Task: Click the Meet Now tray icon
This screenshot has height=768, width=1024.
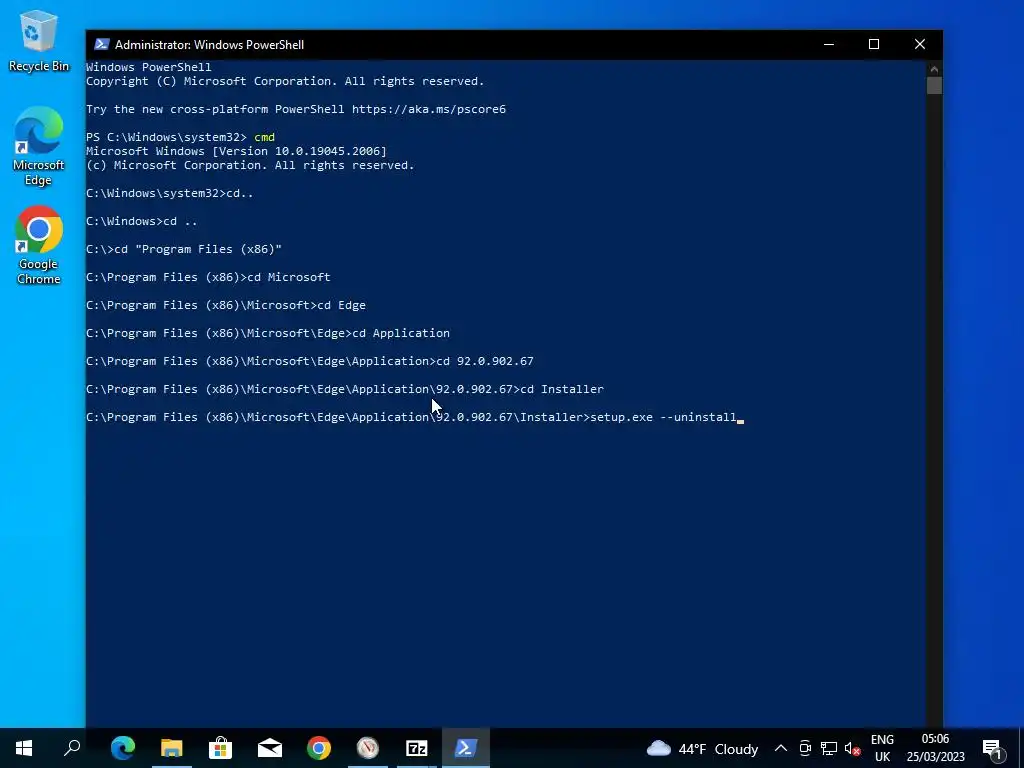Action: pyautogui.click(x=805, y=748)
